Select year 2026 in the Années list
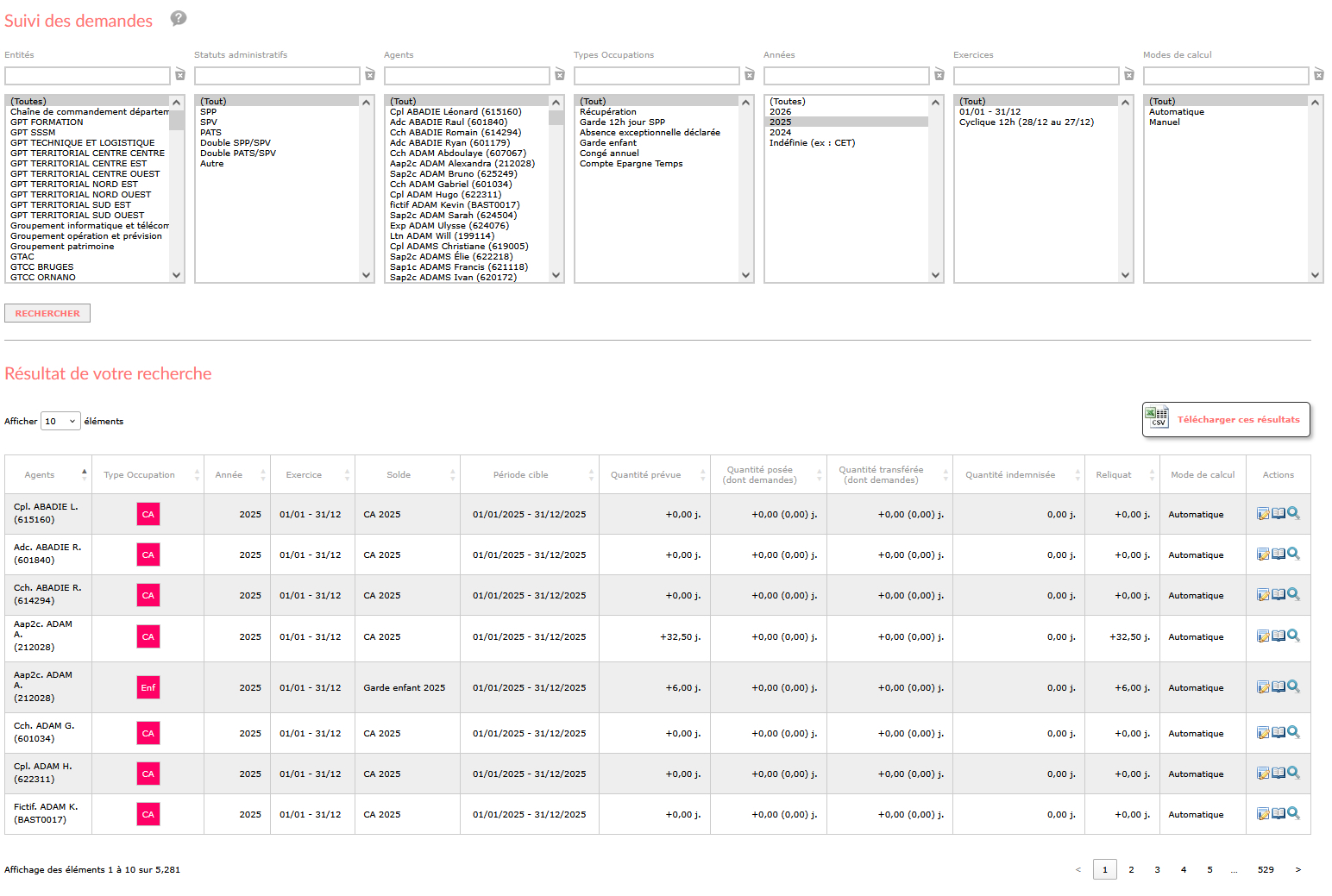1332x896 pixels. [x=847, y=111]
